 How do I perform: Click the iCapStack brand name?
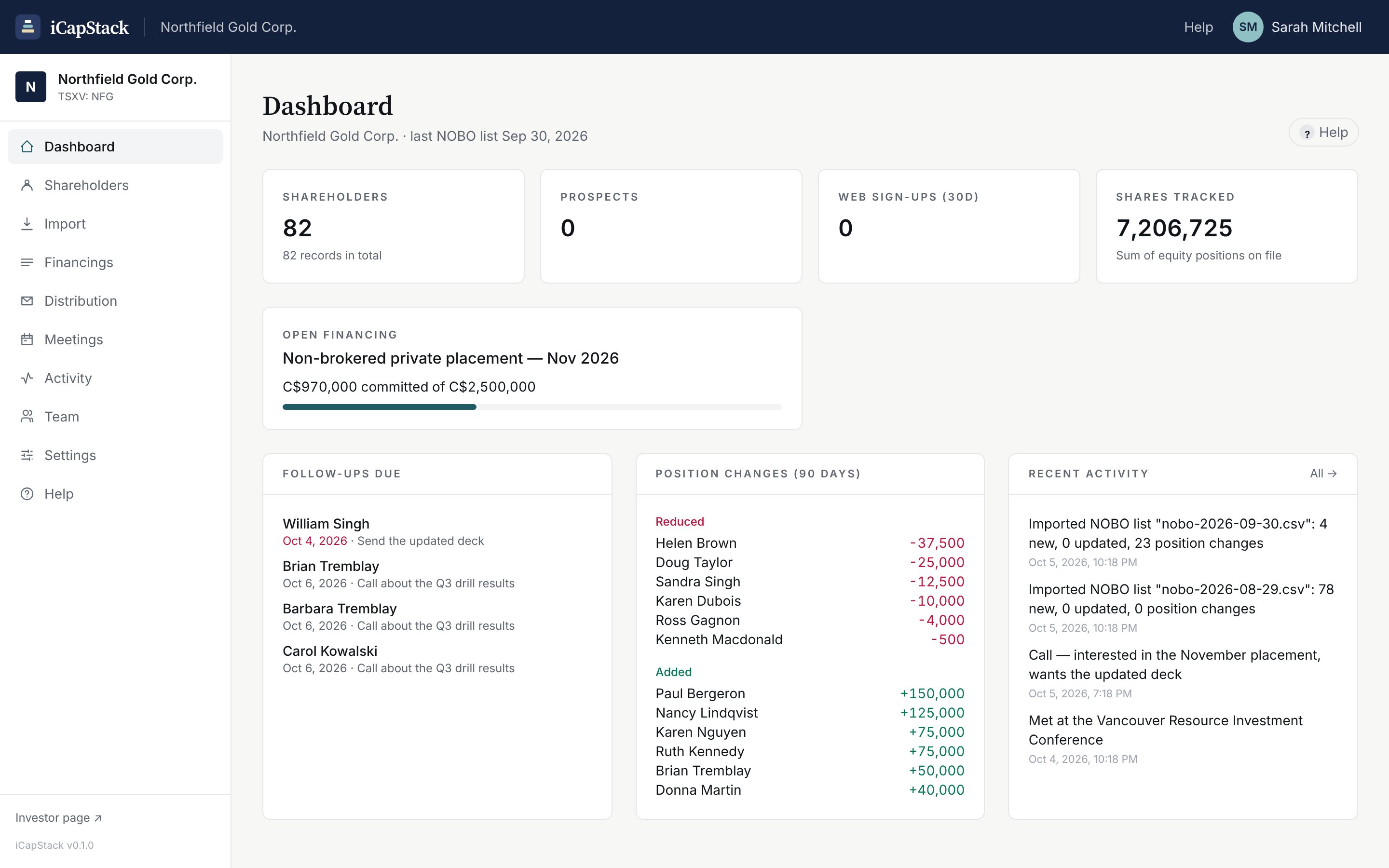(x=90, y=27)
